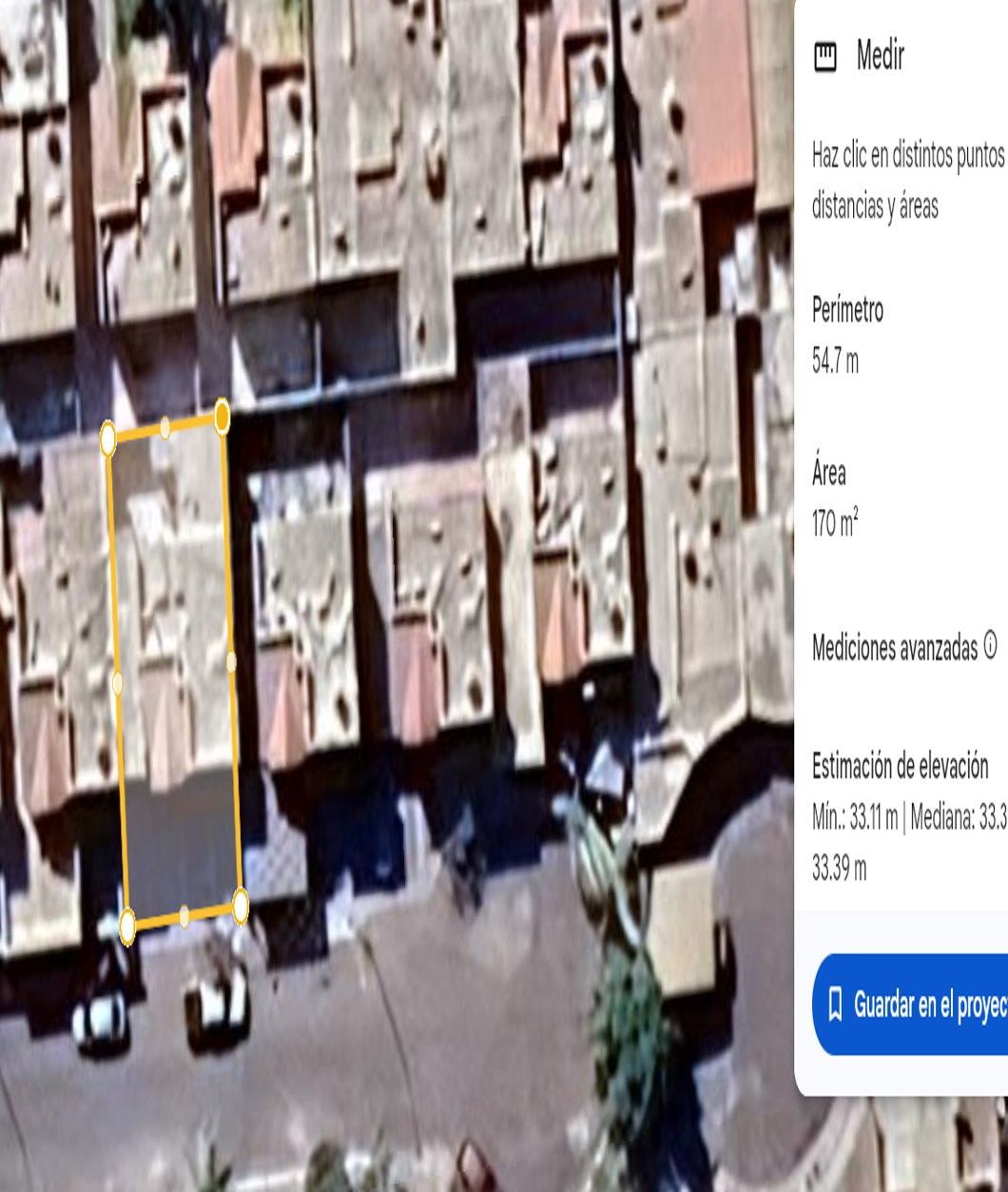Click midpoint handle on the polygon's top edge
Screen dimensions: 1008x1192
click(x=165, y=427)
